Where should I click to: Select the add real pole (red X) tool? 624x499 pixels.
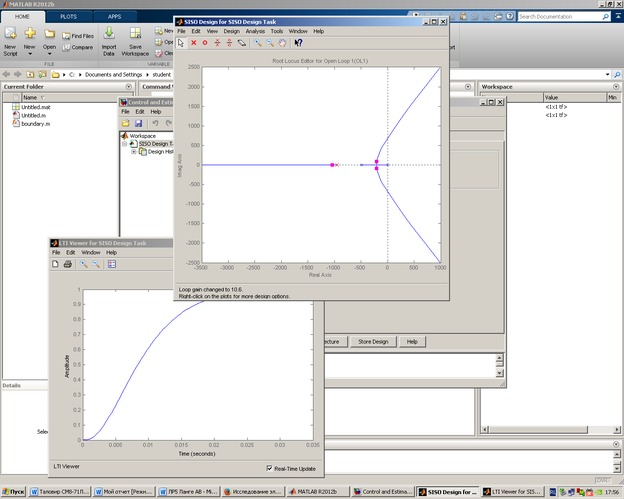coord(193,43)
